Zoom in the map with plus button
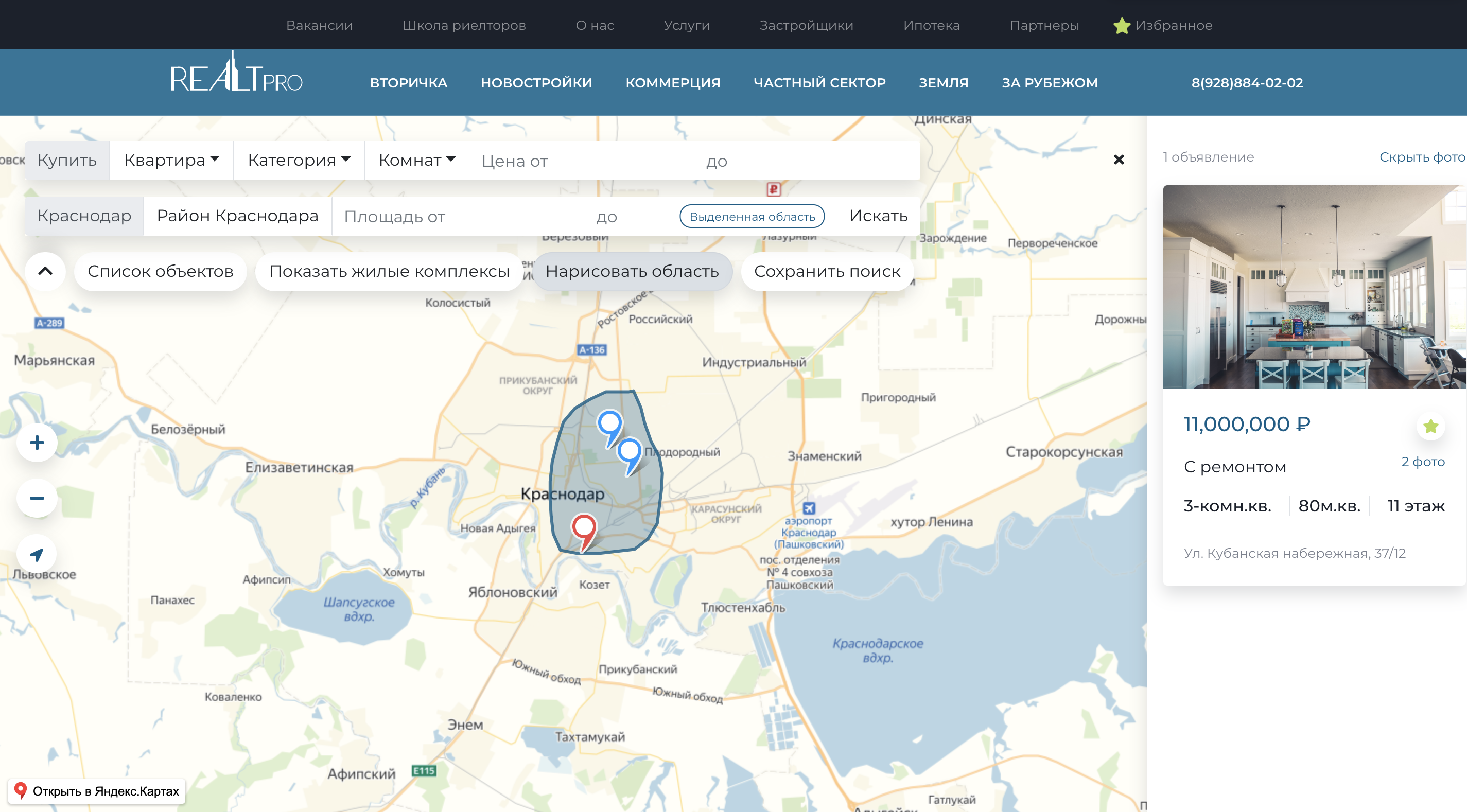This screenshot has height=812, width=1467. 37,443
